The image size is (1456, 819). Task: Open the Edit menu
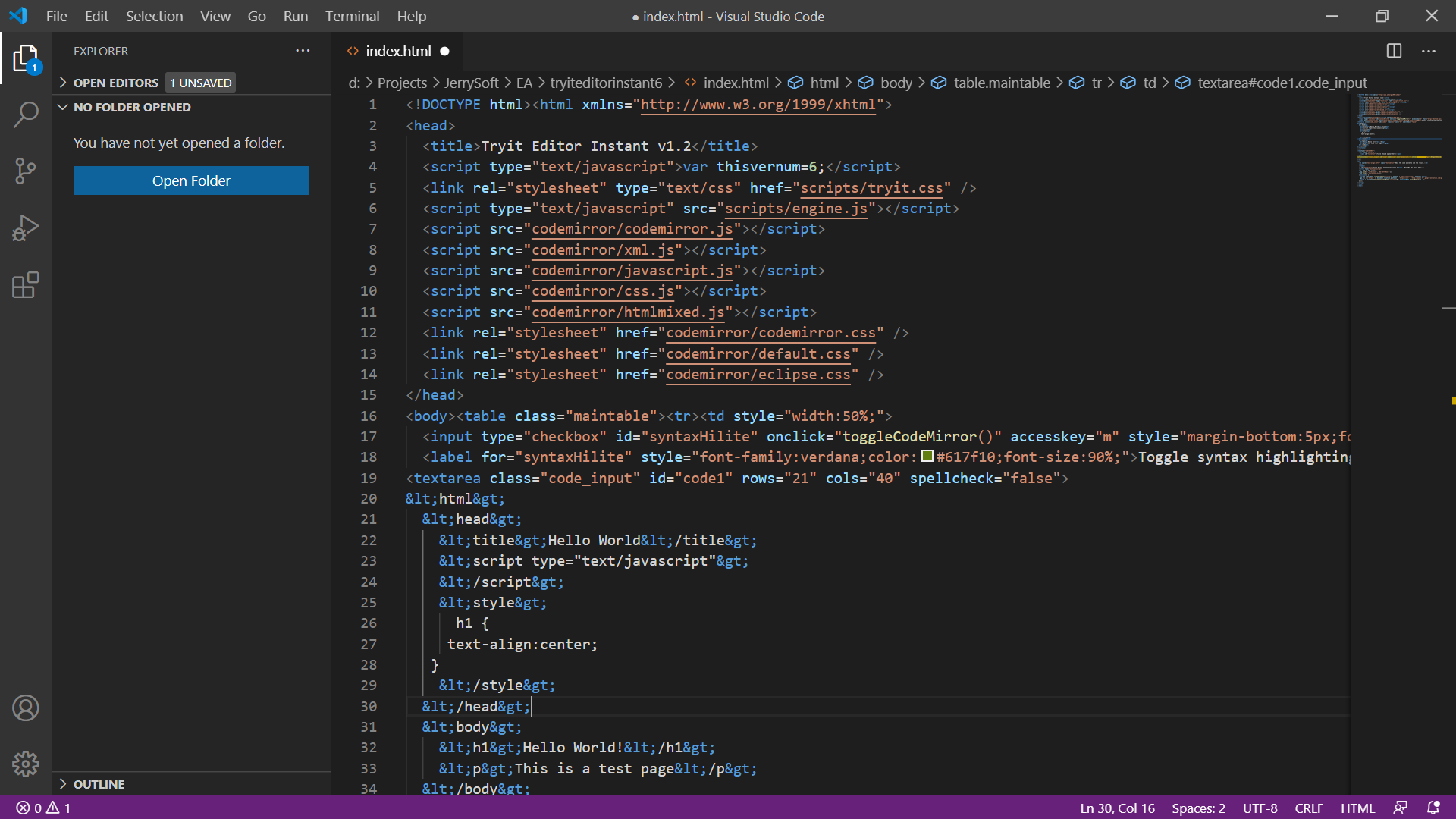(96, 16)
